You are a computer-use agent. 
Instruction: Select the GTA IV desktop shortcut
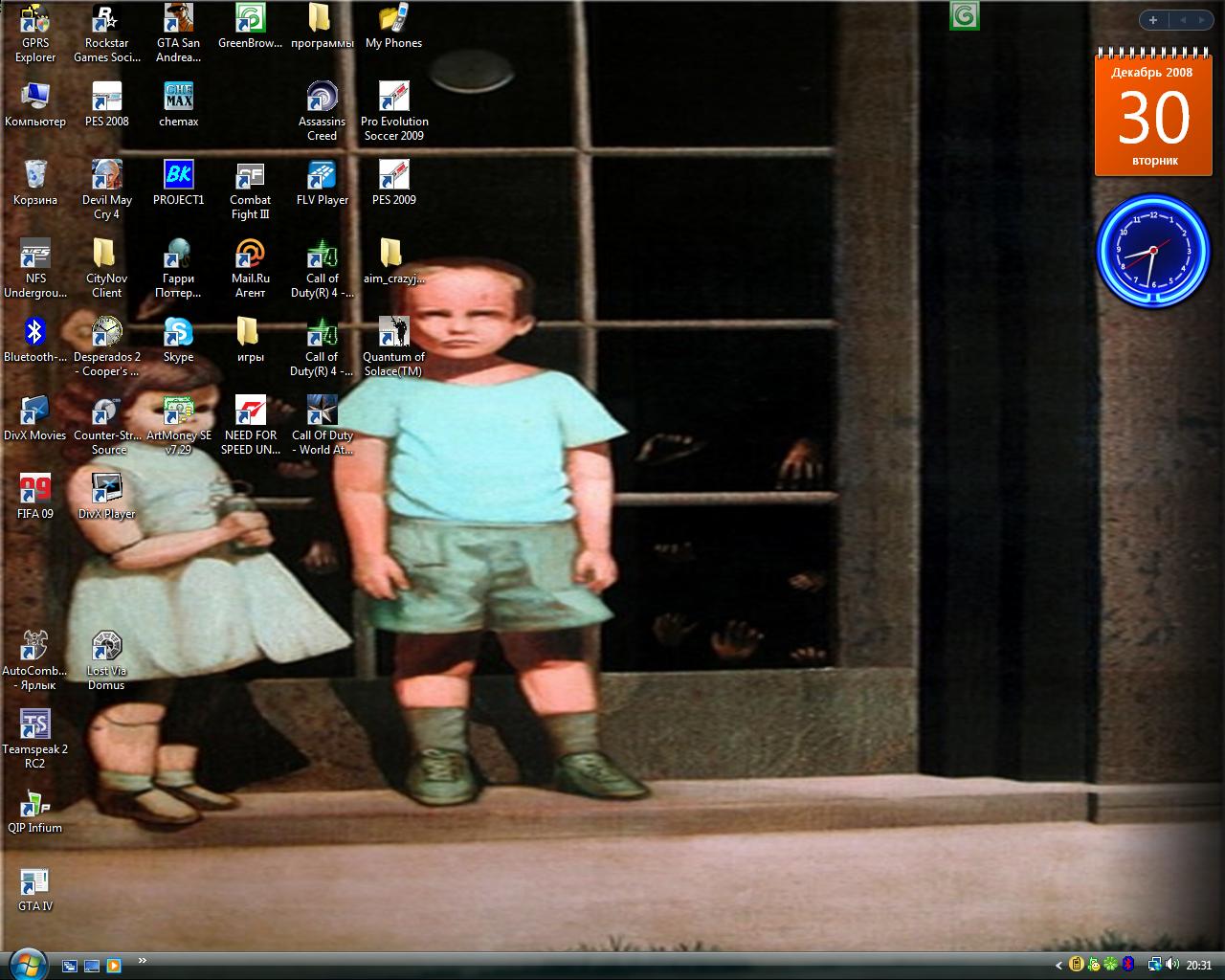pyautogui.click(x=35, y=889)
